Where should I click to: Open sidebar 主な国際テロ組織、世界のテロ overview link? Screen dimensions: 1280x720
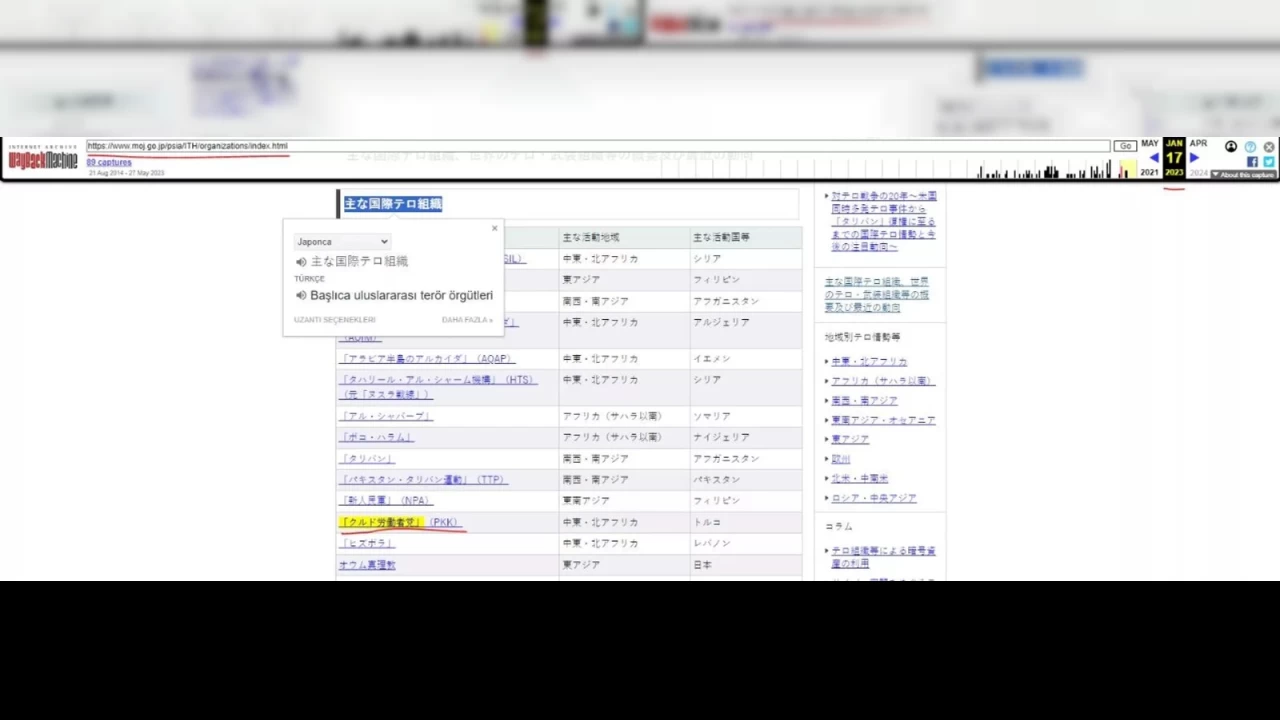(876, 294)
